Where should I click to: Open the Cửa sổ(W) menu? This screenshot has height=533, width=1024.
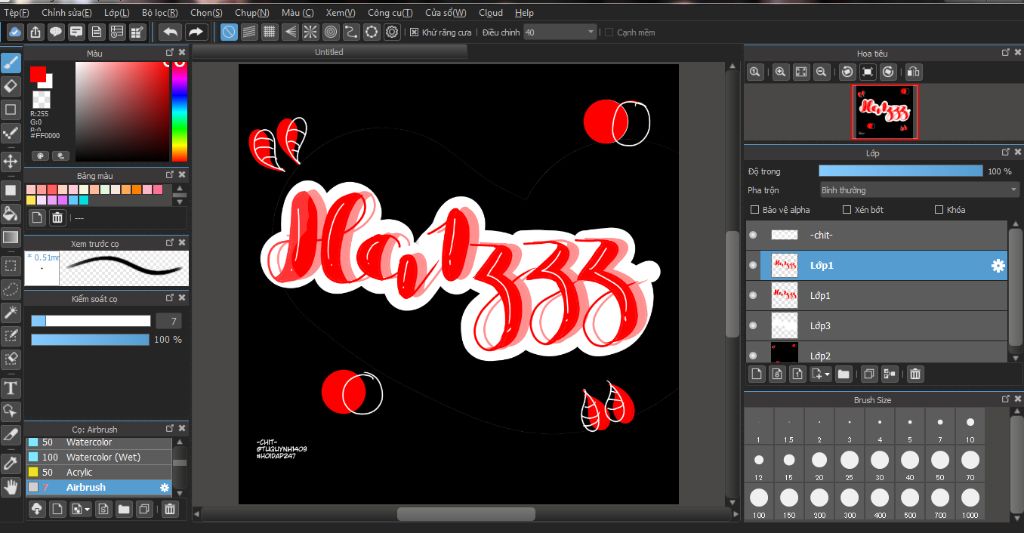pos(445,12)
